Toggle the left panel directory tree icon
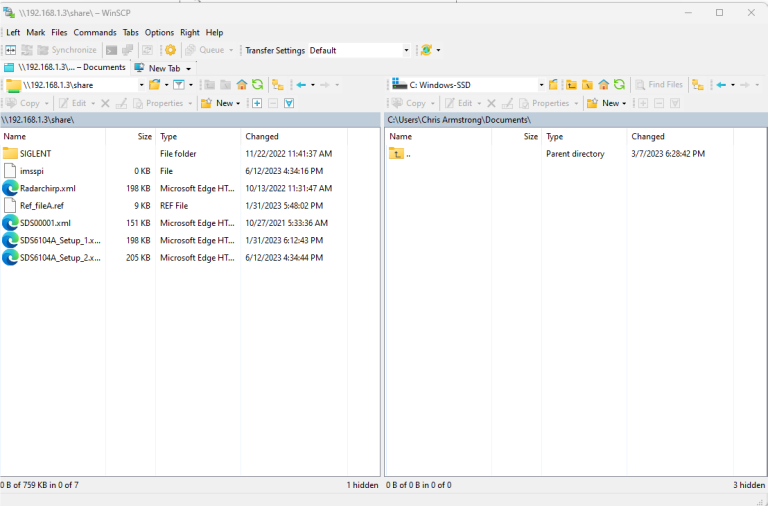Viewport: 768px width, 506px height. pyautogui.click(x=277, y=85)
